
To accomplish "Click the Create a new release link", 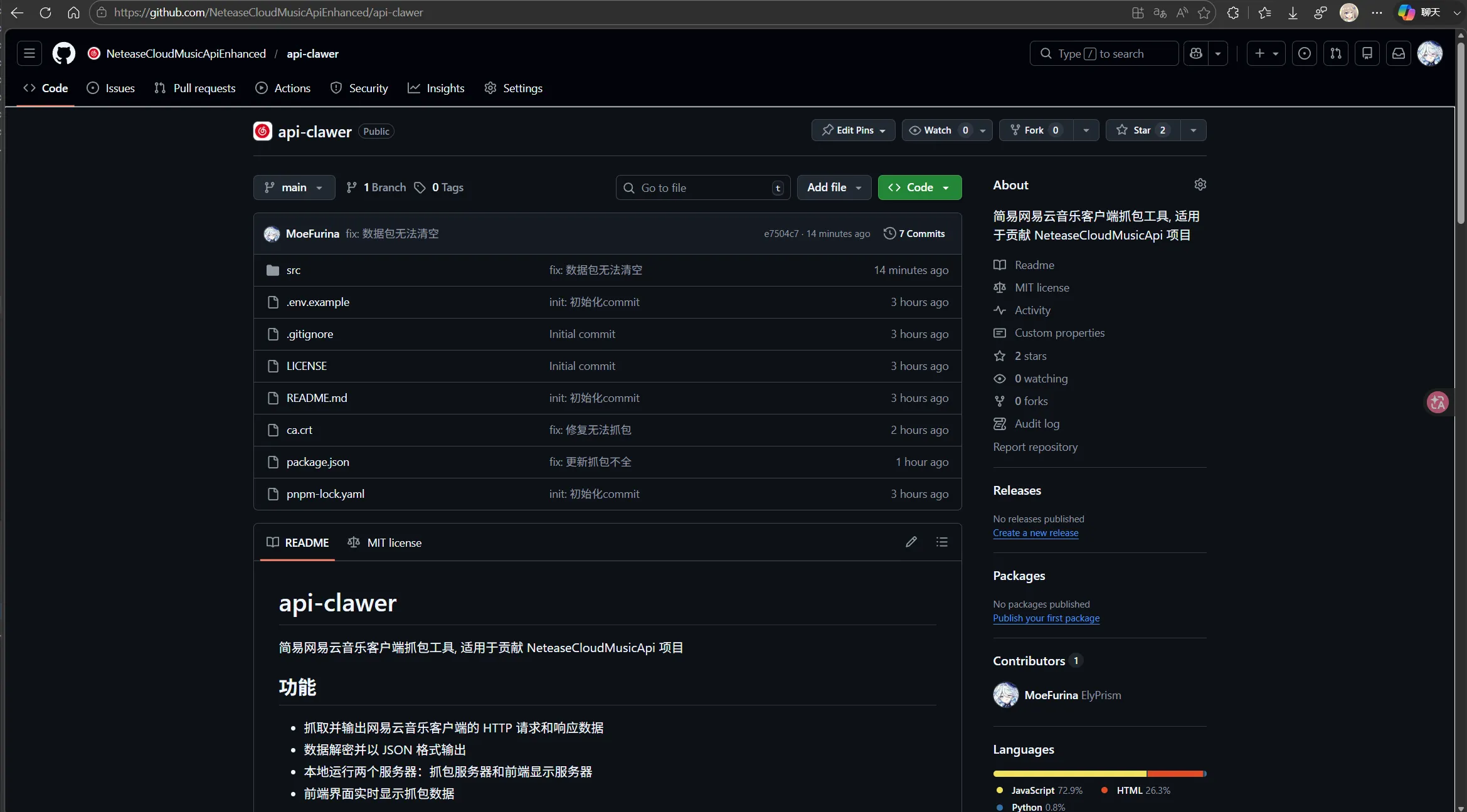I will pos(1035,533).
